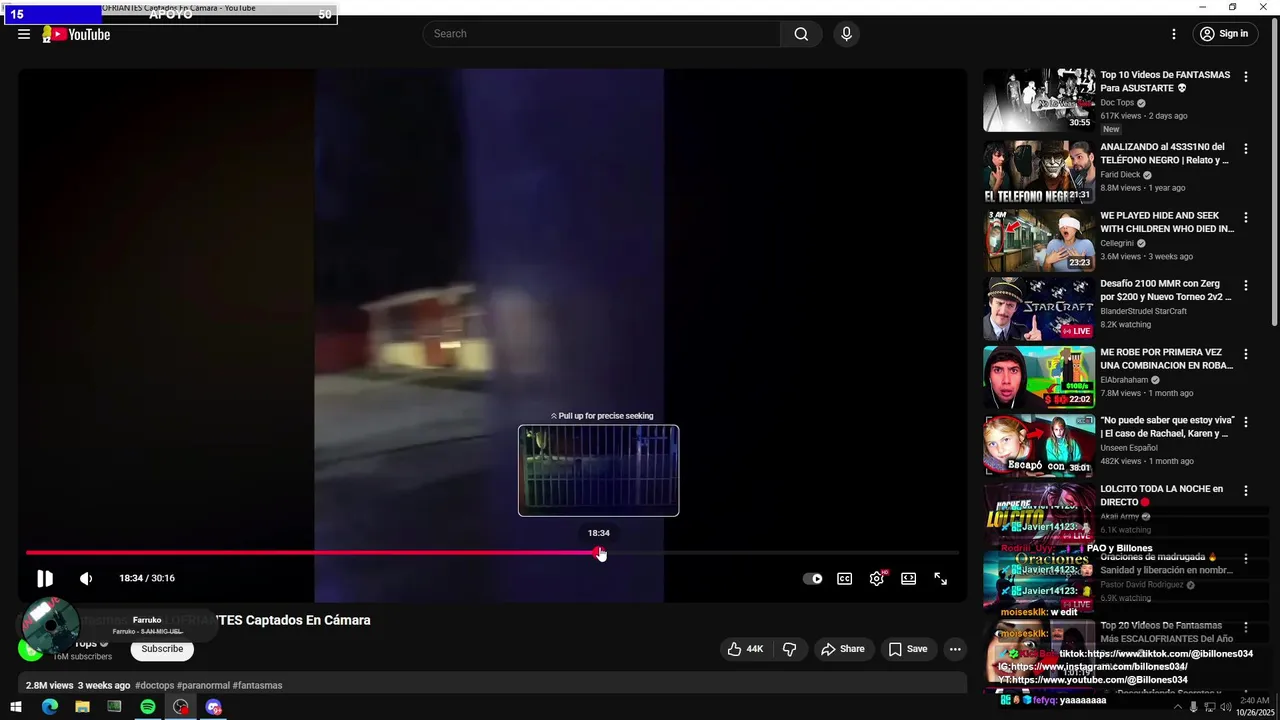Mute the video volume
Viewport: 1280px width, 720px height.
click(x=86, y=578)
